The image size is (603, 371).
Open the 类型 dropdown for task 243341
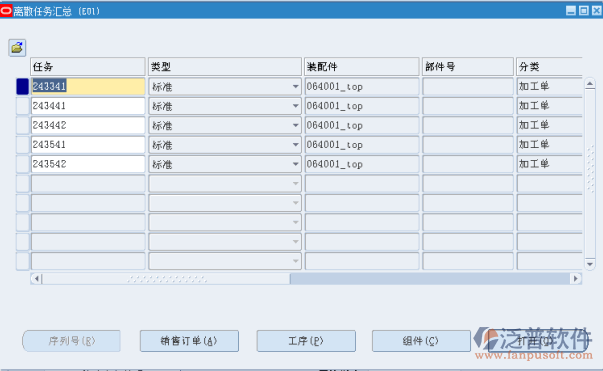pos(295,87)
